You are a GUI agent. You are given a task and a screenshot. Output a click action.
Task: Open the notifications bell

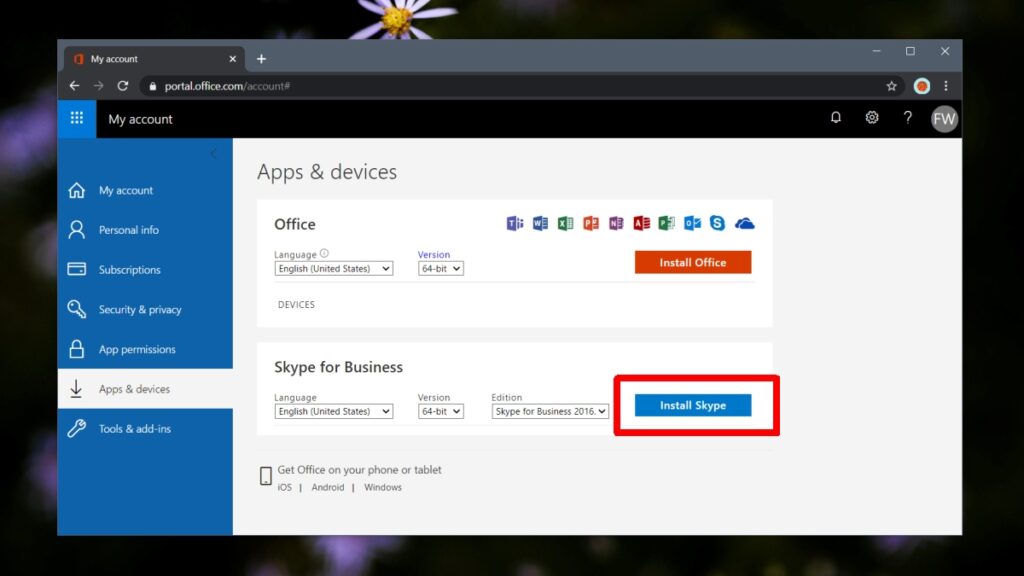836,118
